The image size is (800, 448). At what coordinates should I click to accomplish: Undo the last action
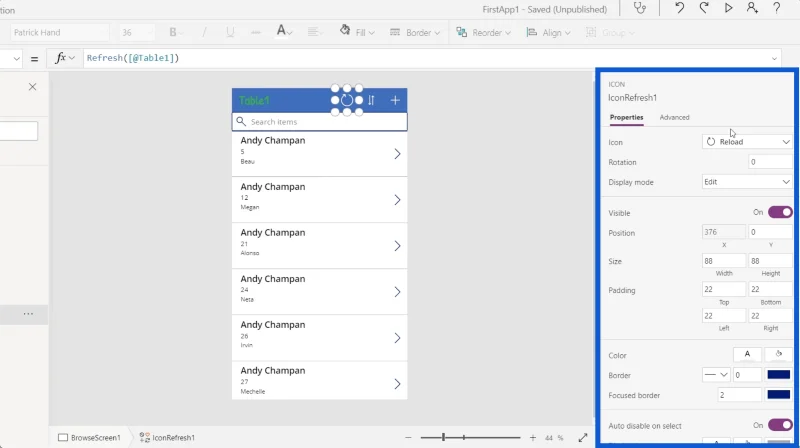coord(679,8)
